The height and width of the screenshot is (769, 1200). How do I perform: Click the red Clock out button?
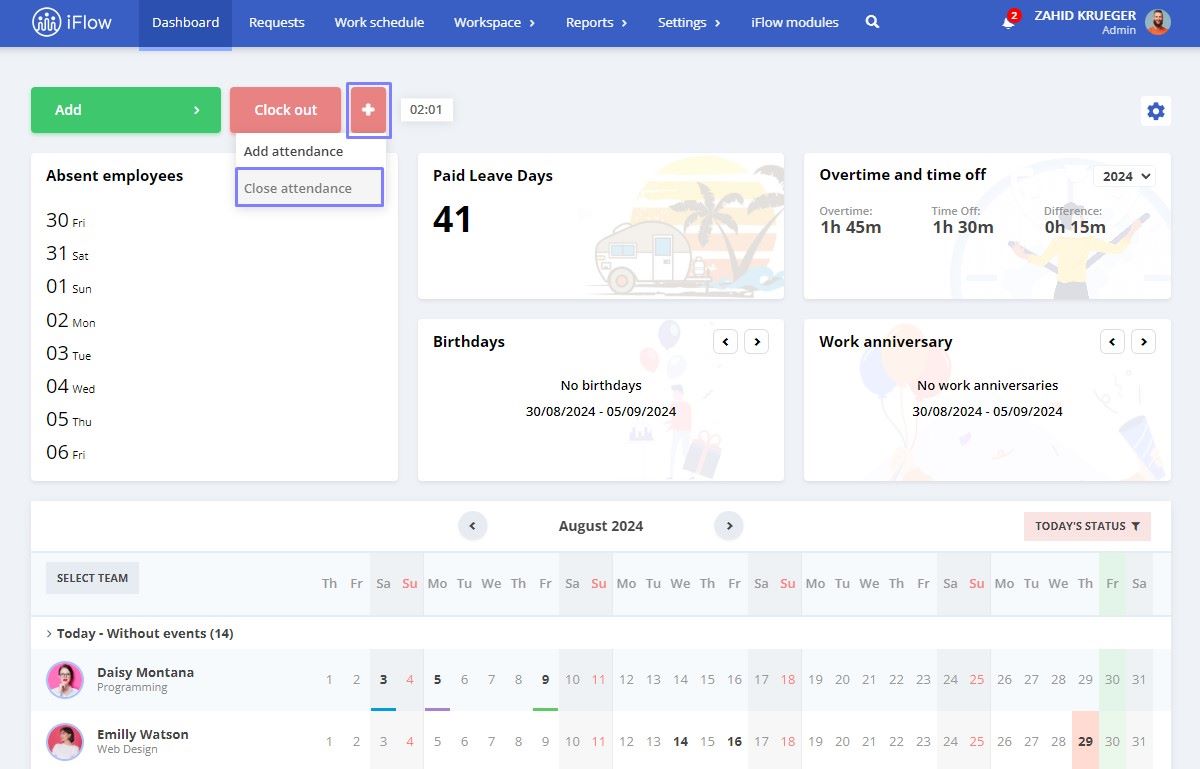[286, 110]
